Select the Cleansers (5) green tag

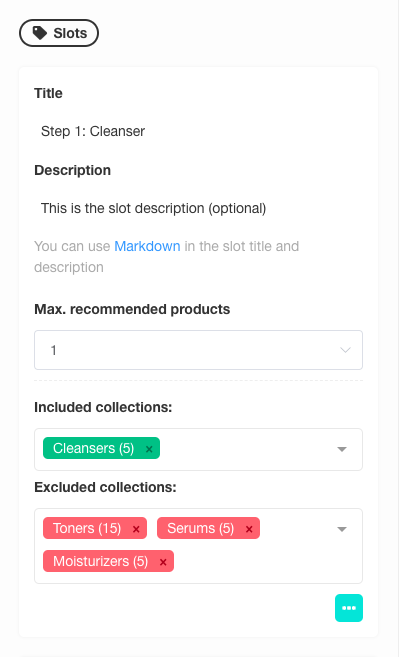[93, 448]
